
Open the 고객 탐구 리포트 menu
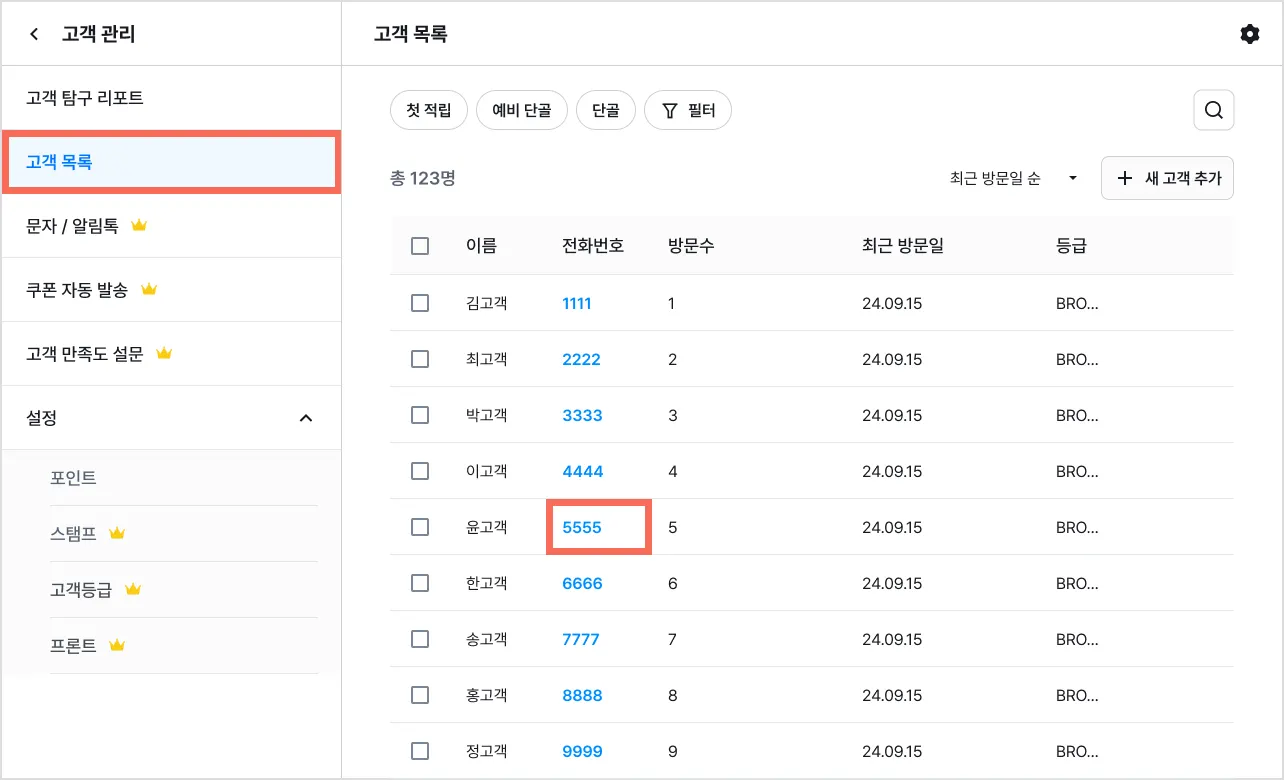click(85, 98)
